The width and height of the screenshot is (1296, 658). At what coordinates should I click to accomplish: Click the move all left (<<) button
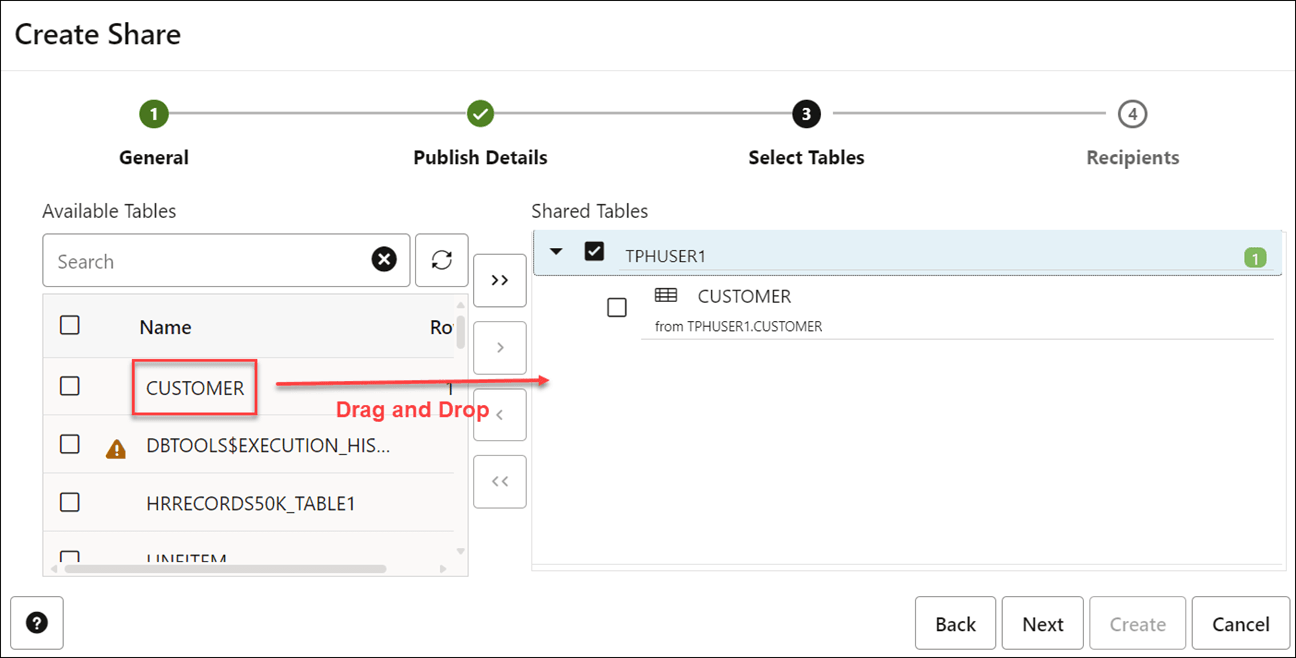pyautogui.click(x=499, y=481)
